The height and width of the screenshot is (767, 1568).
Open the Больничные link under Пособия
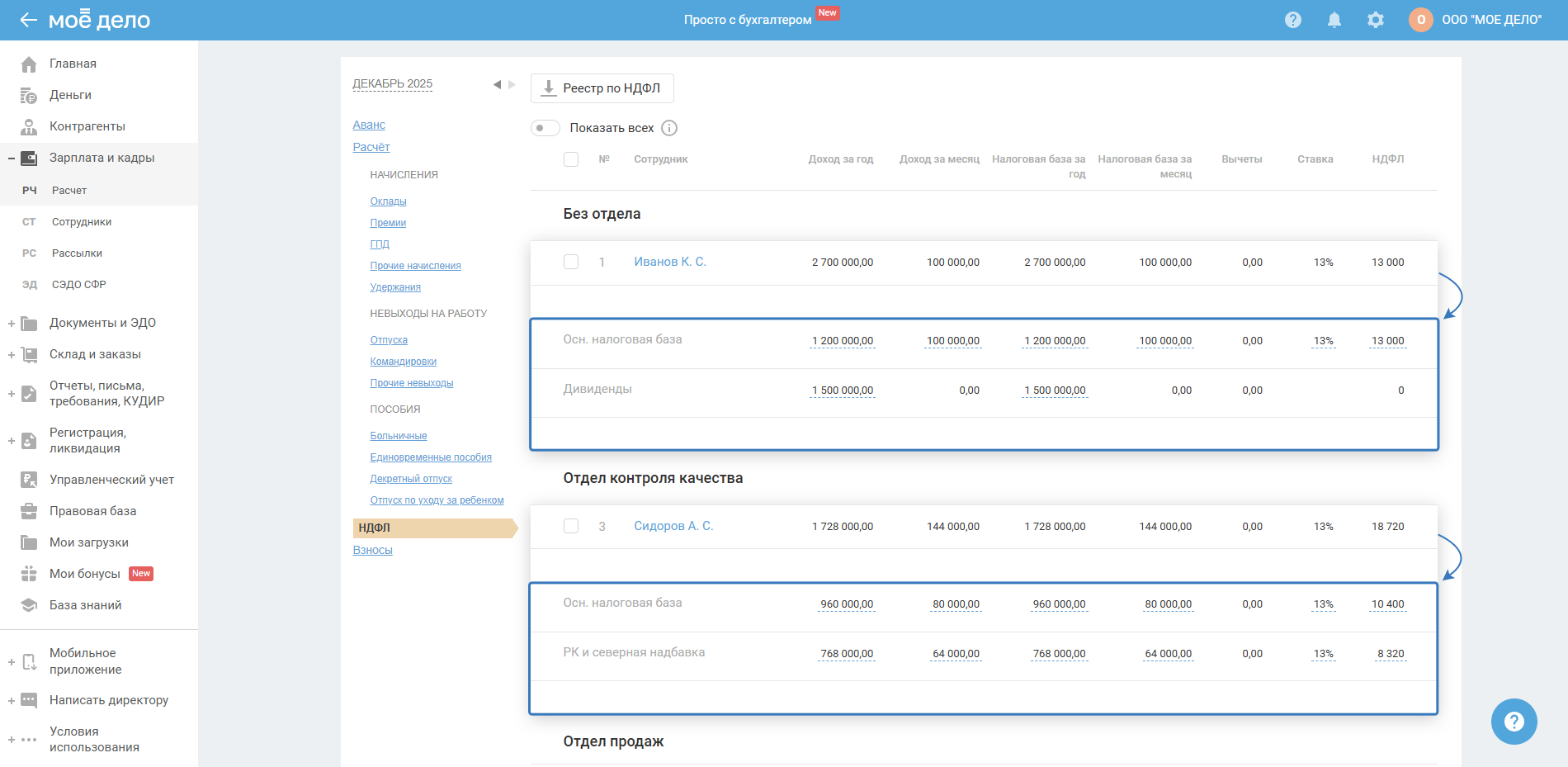(398, 436)
